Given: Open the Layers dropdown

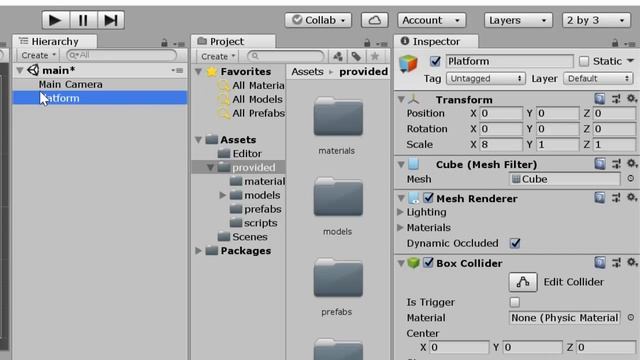Looking at the screenshot, I should 518,20.
